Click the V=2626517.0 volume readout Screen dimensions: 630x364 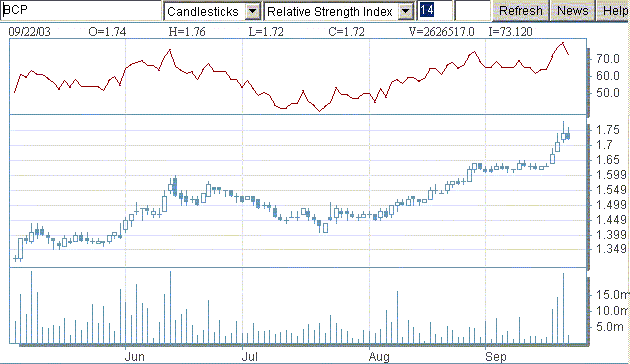pos(442,31)
